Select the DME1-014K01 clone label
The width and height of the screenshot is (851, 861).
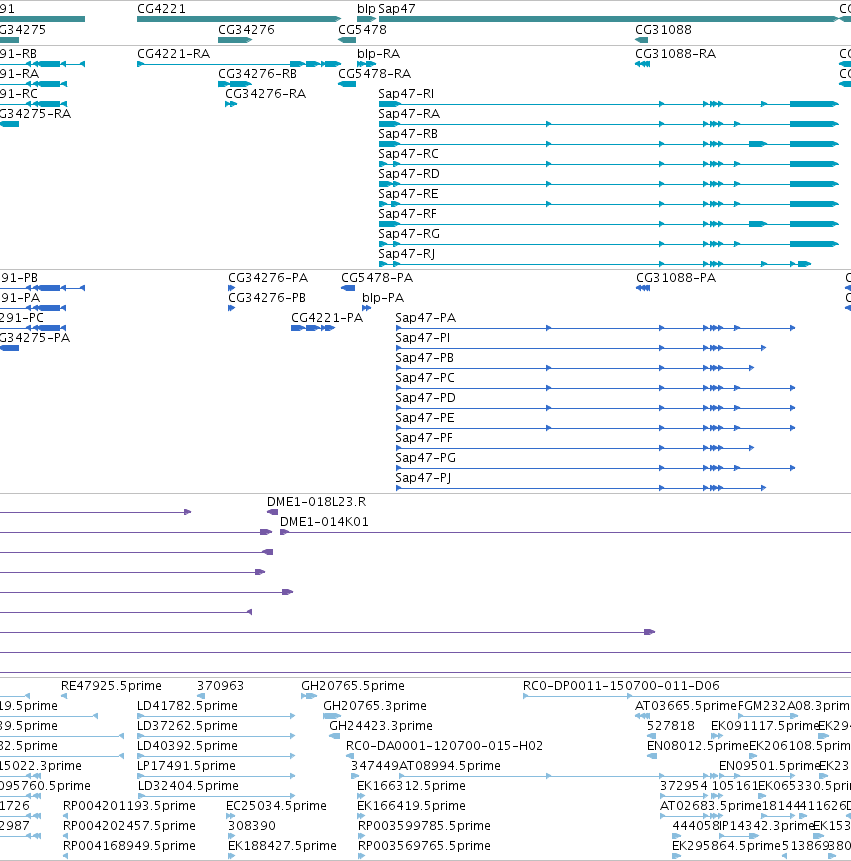tap(324, 522)
